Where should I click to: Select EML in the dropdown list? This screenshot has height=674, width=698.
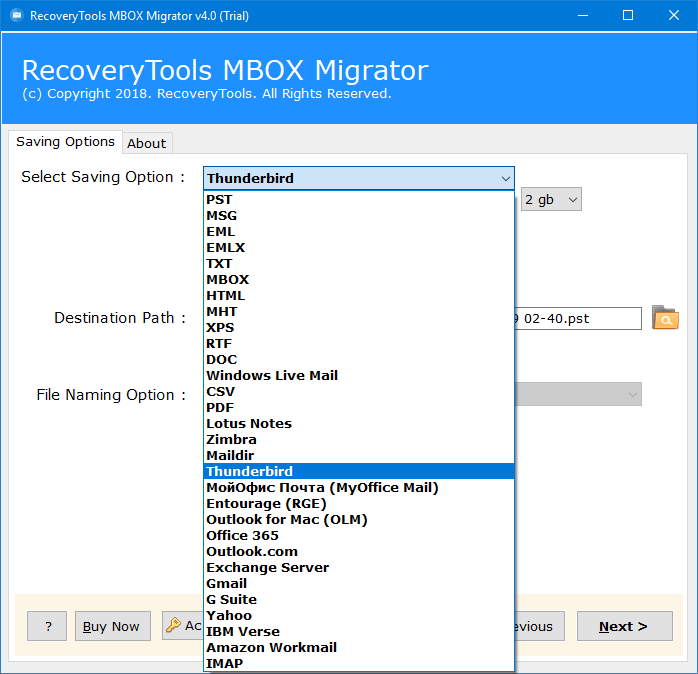click(359, 231)
